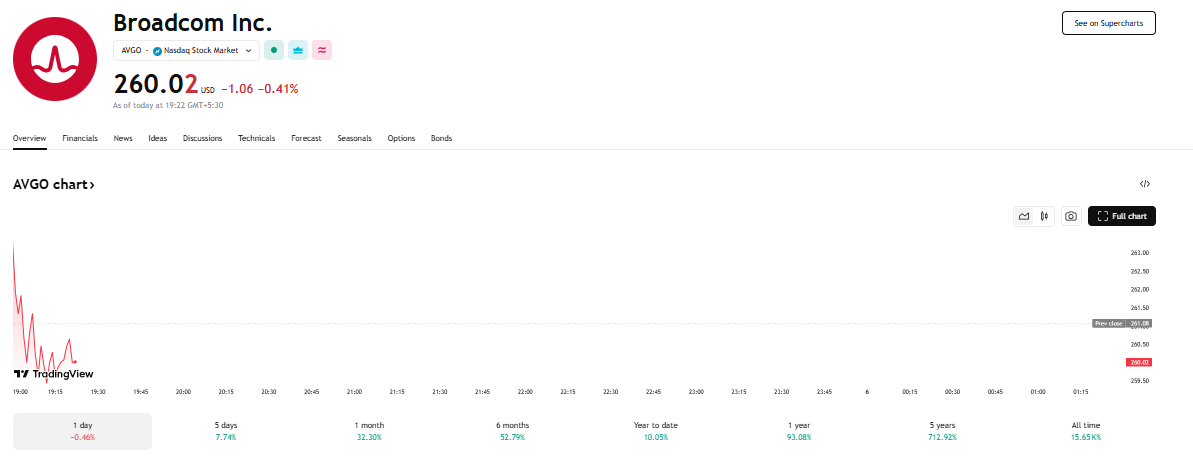This screenshot has height=473, width=1193.
Task: Select the 5 years range
Action: tap(942, 431)
